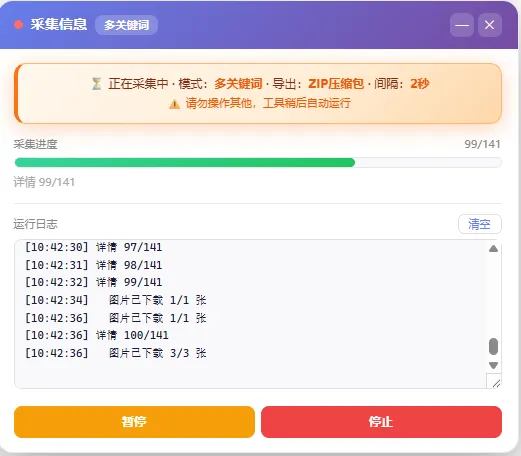Screen dimensions: 521x456
Task: Click the 采集信息 window title
Action: (x=59, y=25)
